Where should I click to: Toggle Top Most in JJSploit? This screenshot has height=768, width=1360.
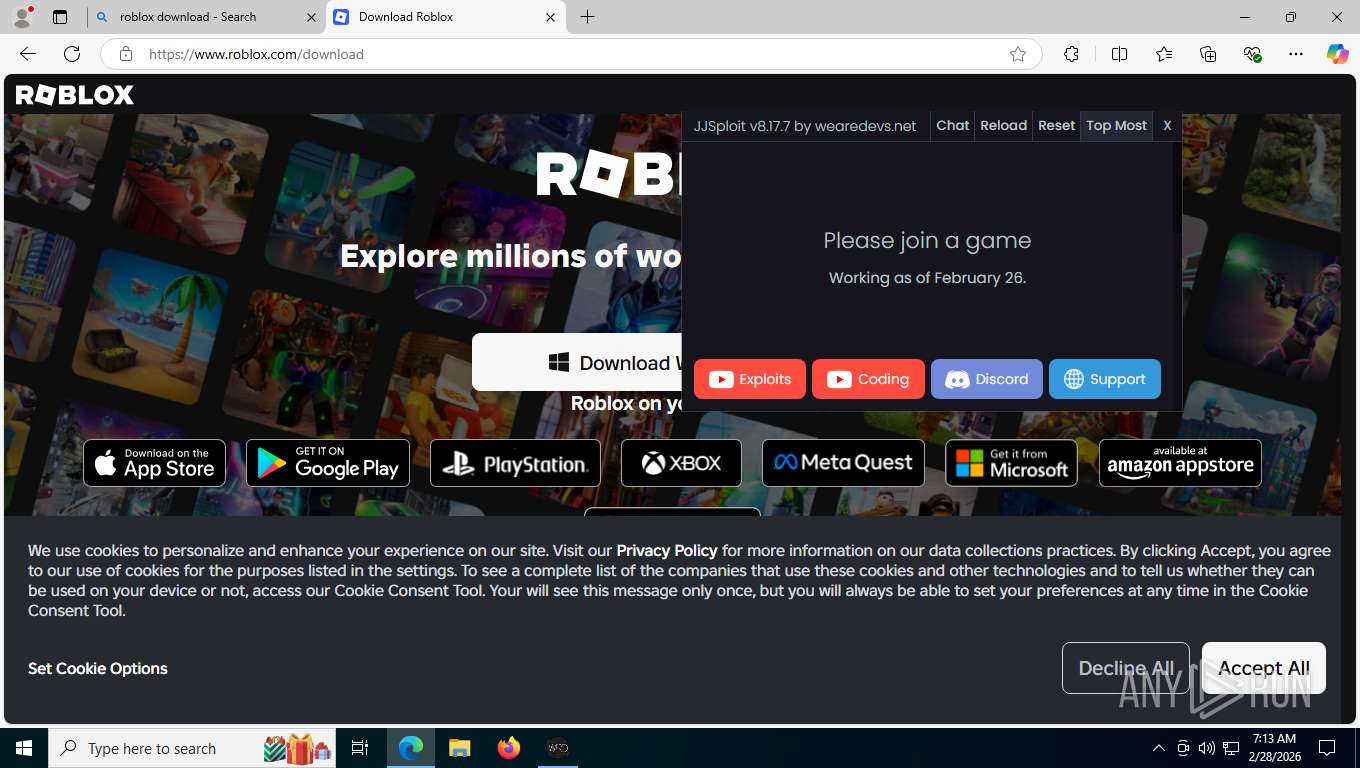coord(1116,125)
